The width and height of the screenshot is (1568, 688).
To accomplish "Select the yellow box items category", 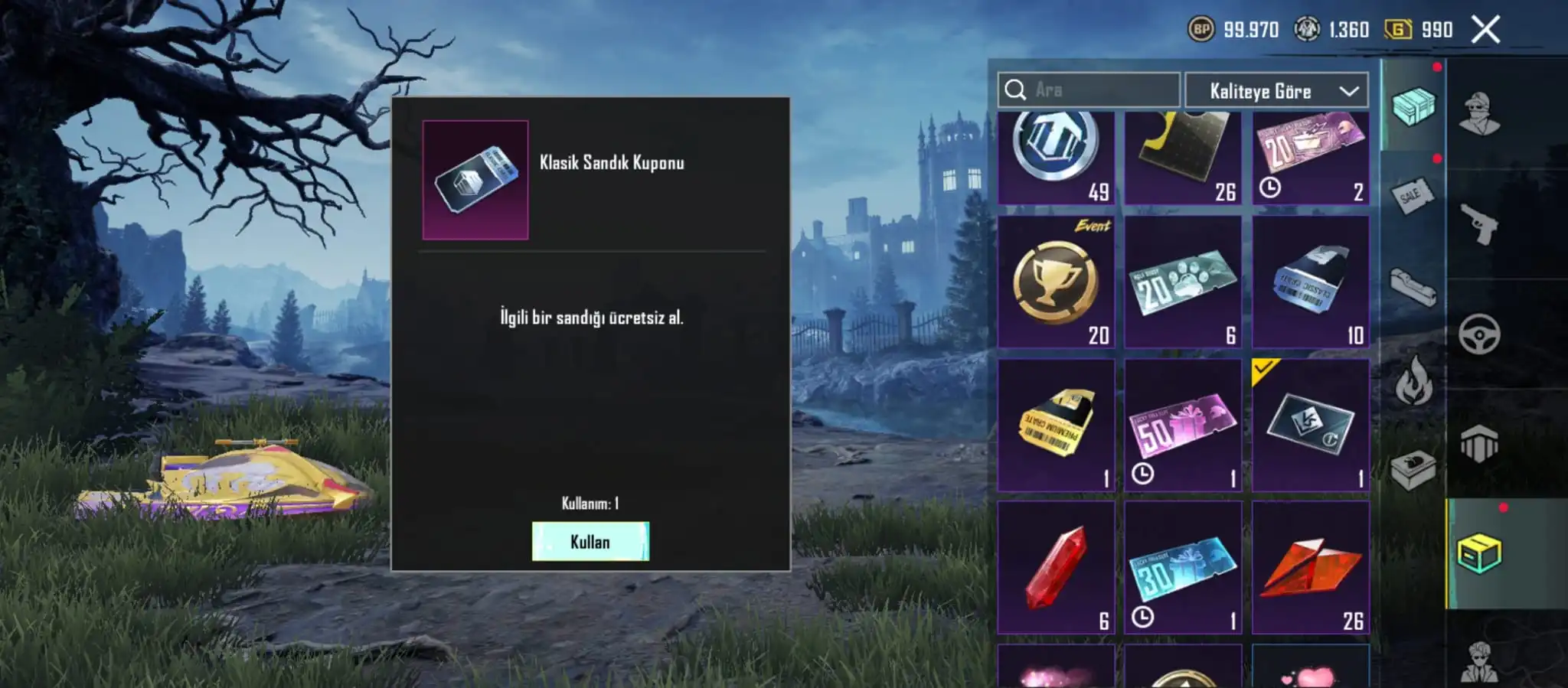I will 1479,554.
